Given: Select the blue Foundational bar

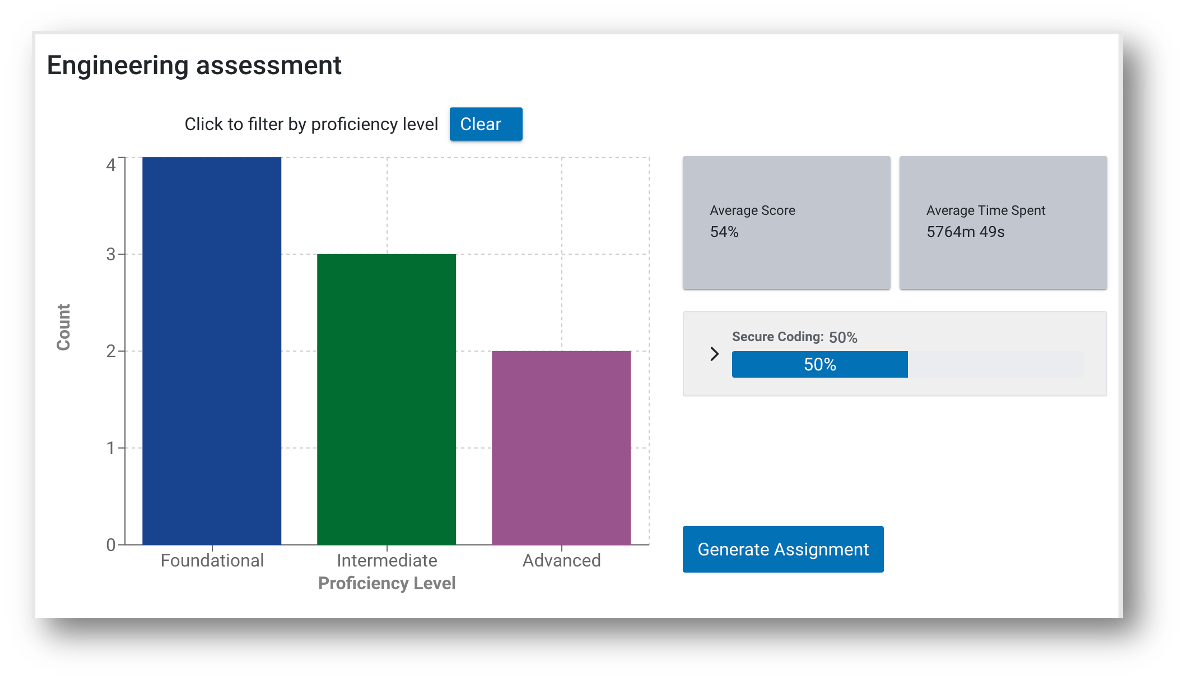Looking at the screenshot, I should tap(211, 350).
